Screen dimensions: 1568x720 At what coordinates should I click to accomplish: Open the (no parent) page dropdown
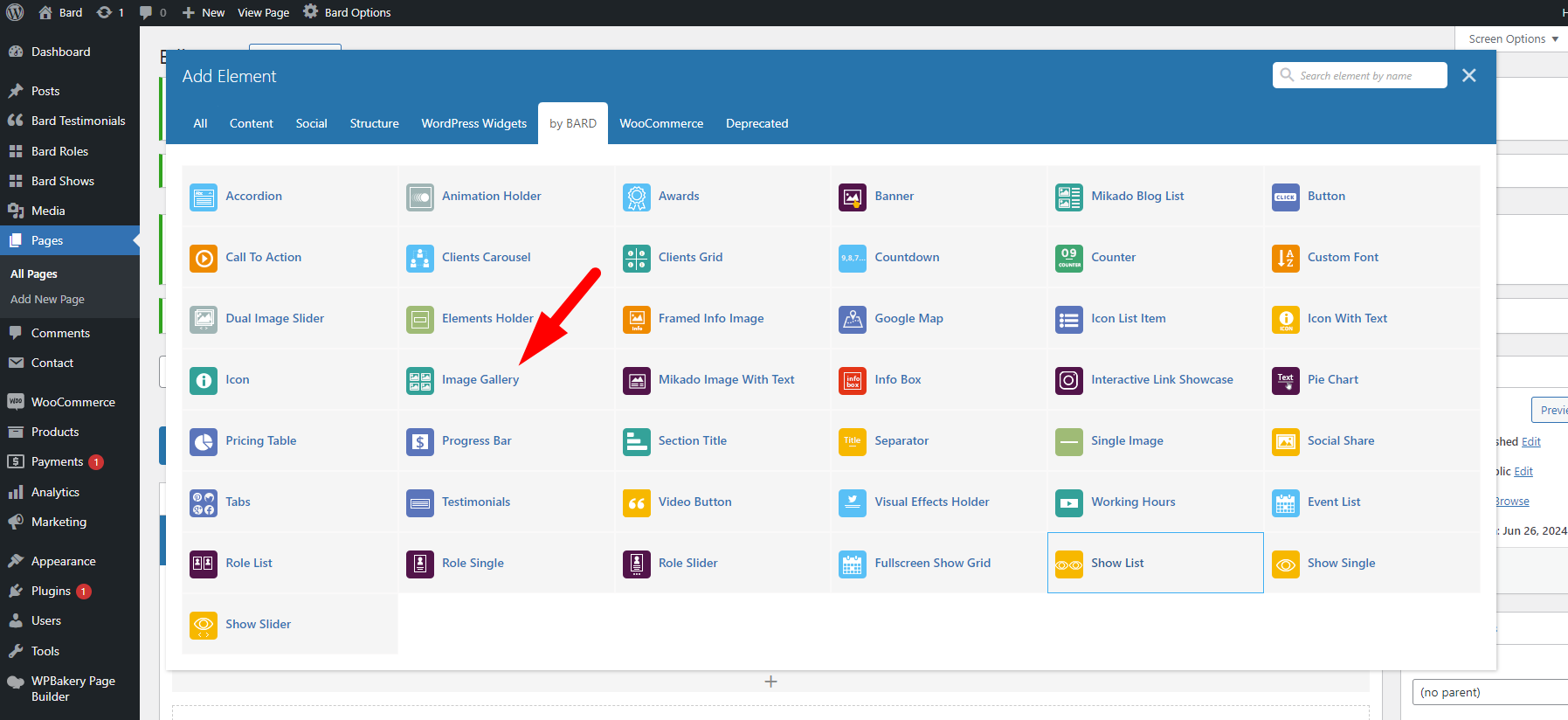coord(1490,692)
